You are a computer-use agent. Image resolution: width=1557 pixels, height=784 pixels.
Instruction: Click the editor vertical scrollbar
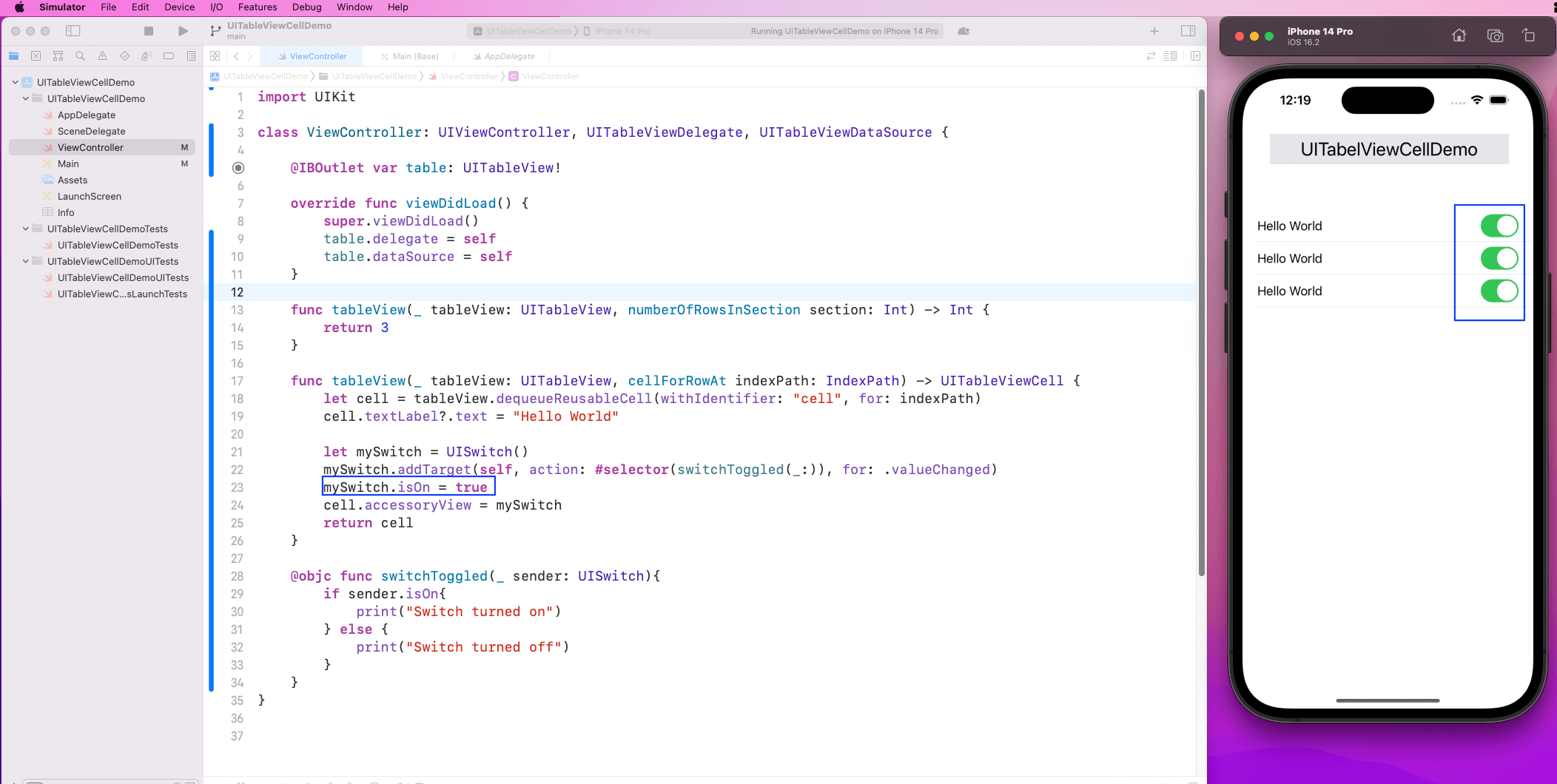[1201, 333]
